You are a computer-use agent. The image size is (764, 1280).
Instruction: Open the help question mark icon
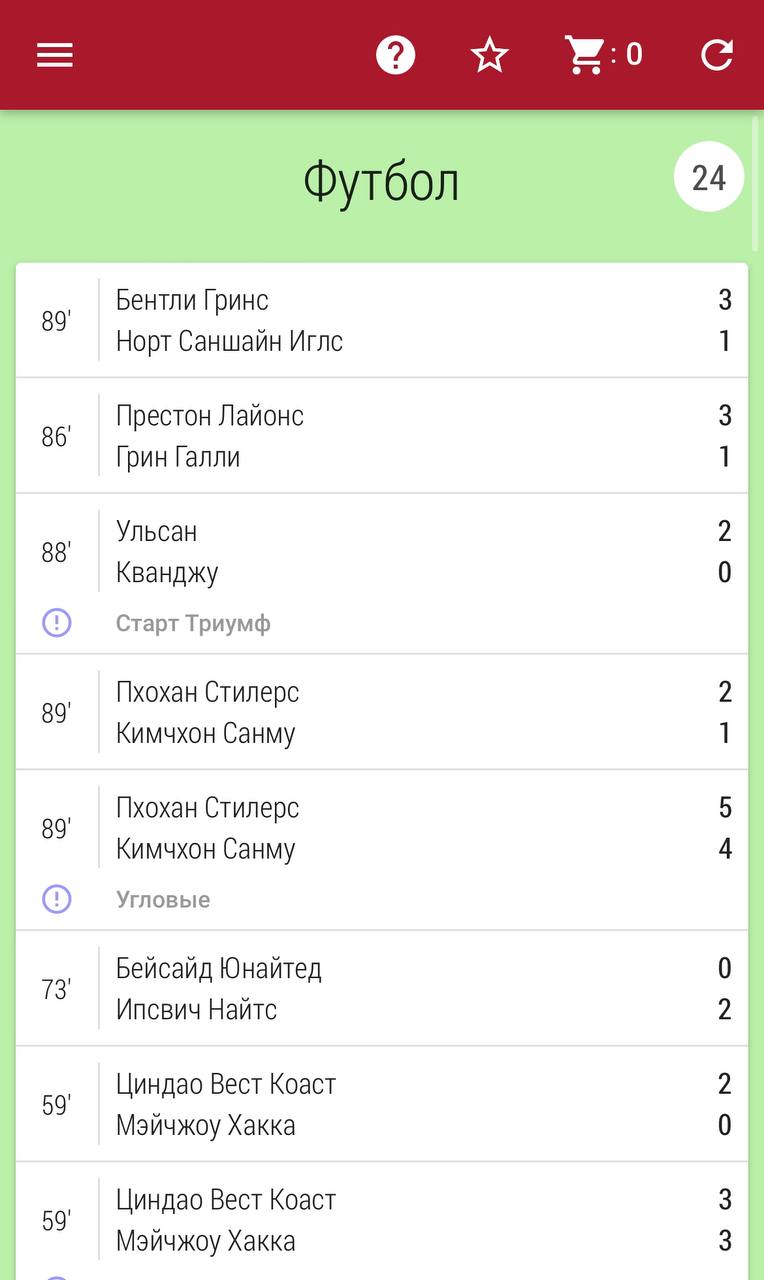395,55
